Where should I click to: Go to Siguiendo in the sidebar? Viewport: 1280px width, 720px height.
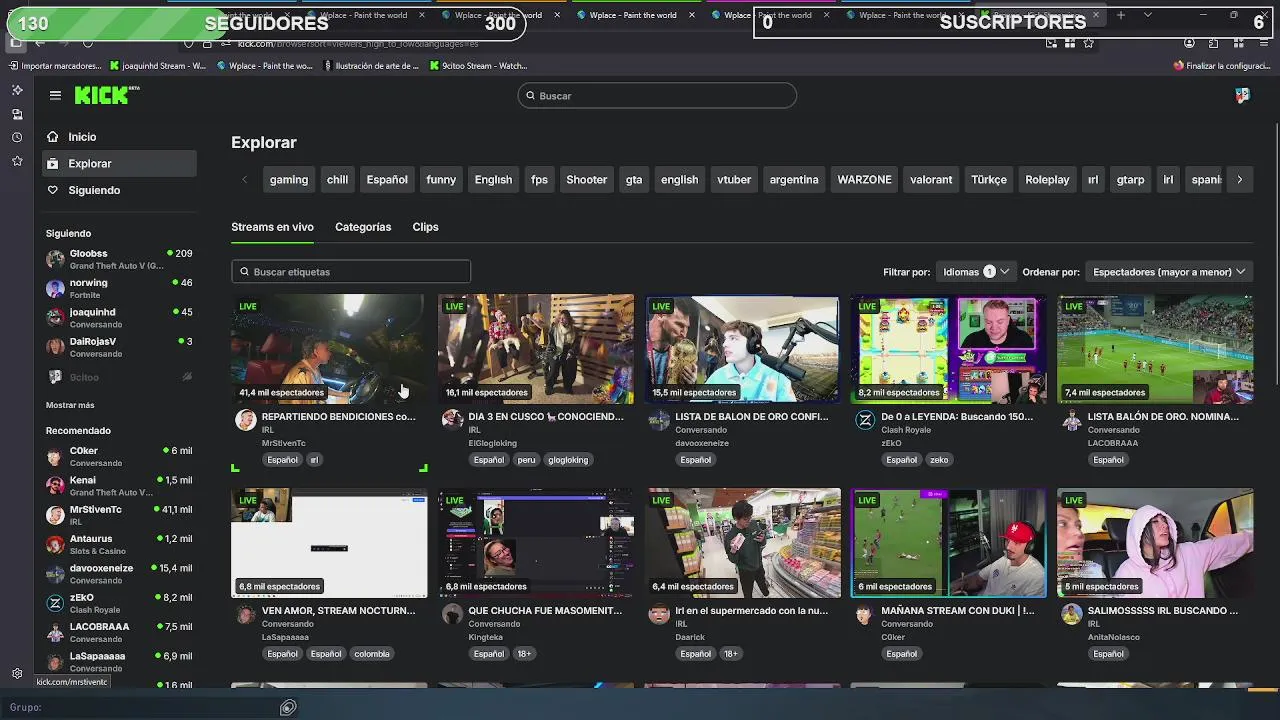click(x=117, y=190)
